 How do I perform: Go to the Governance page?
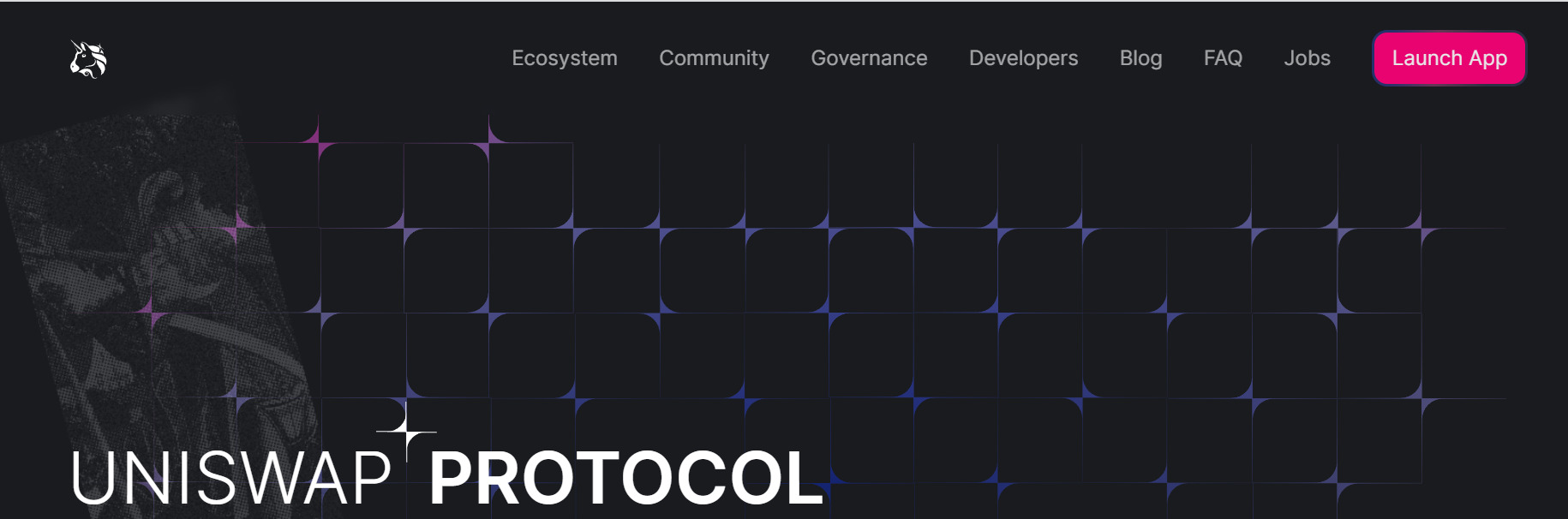869,58
